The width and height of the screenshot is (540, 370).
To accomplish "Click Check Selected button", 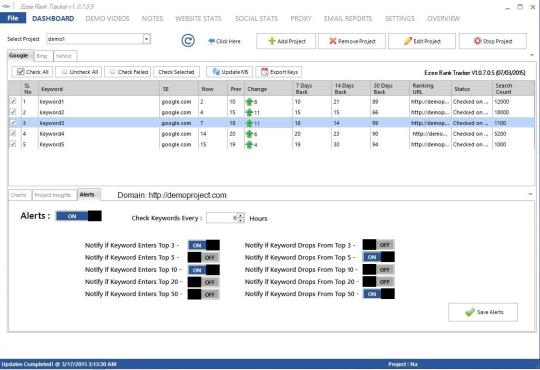I will [176, 72].
